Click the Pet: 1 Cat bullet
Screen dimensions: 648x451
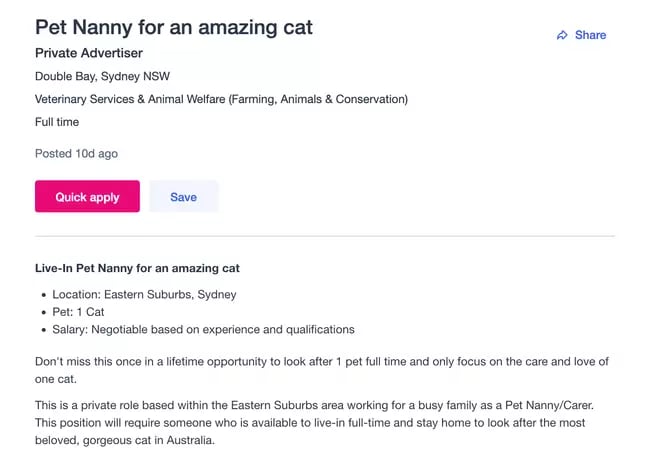pyautogui.click(x=78, y=312)
